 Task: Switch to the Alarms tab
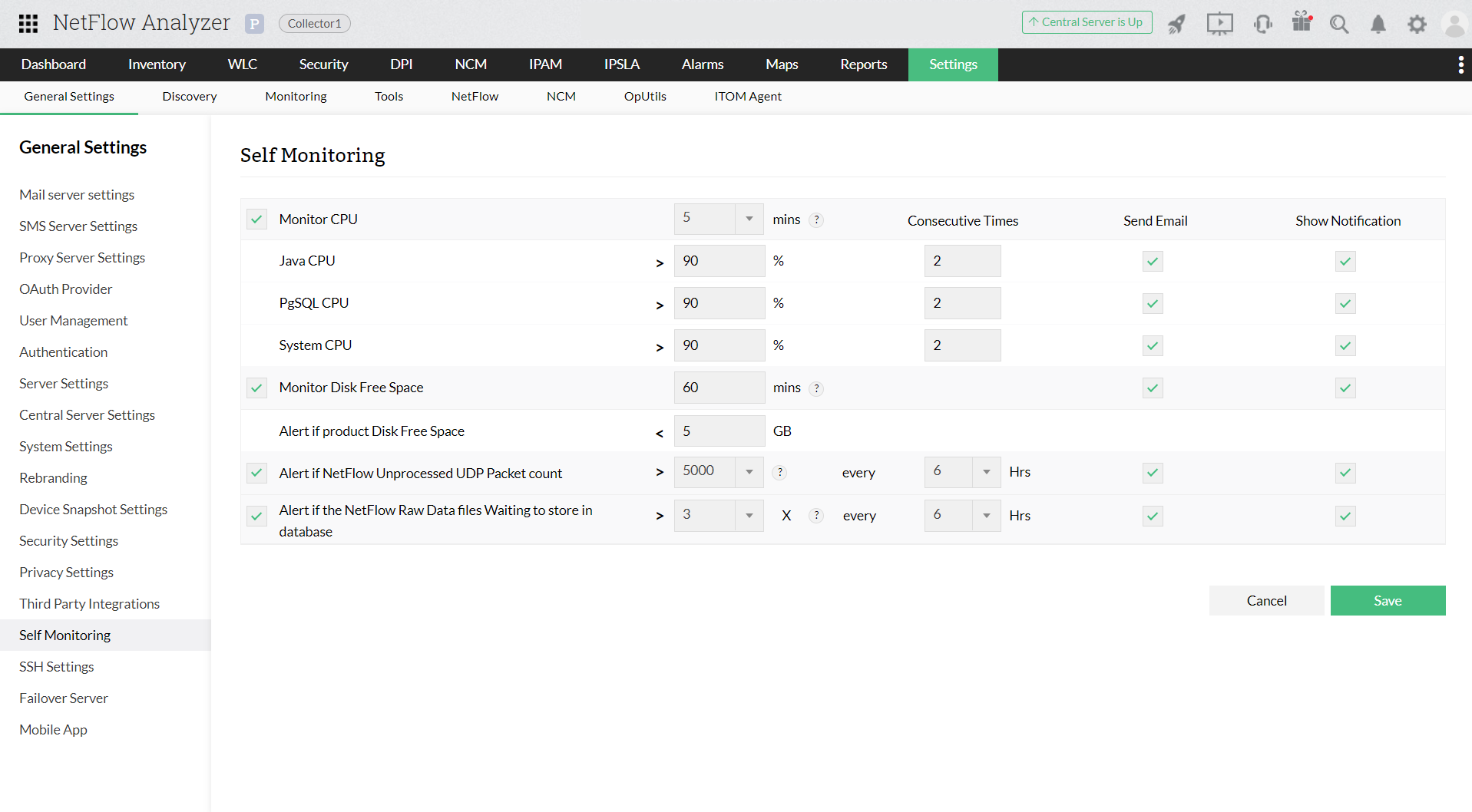coord(702,64)
